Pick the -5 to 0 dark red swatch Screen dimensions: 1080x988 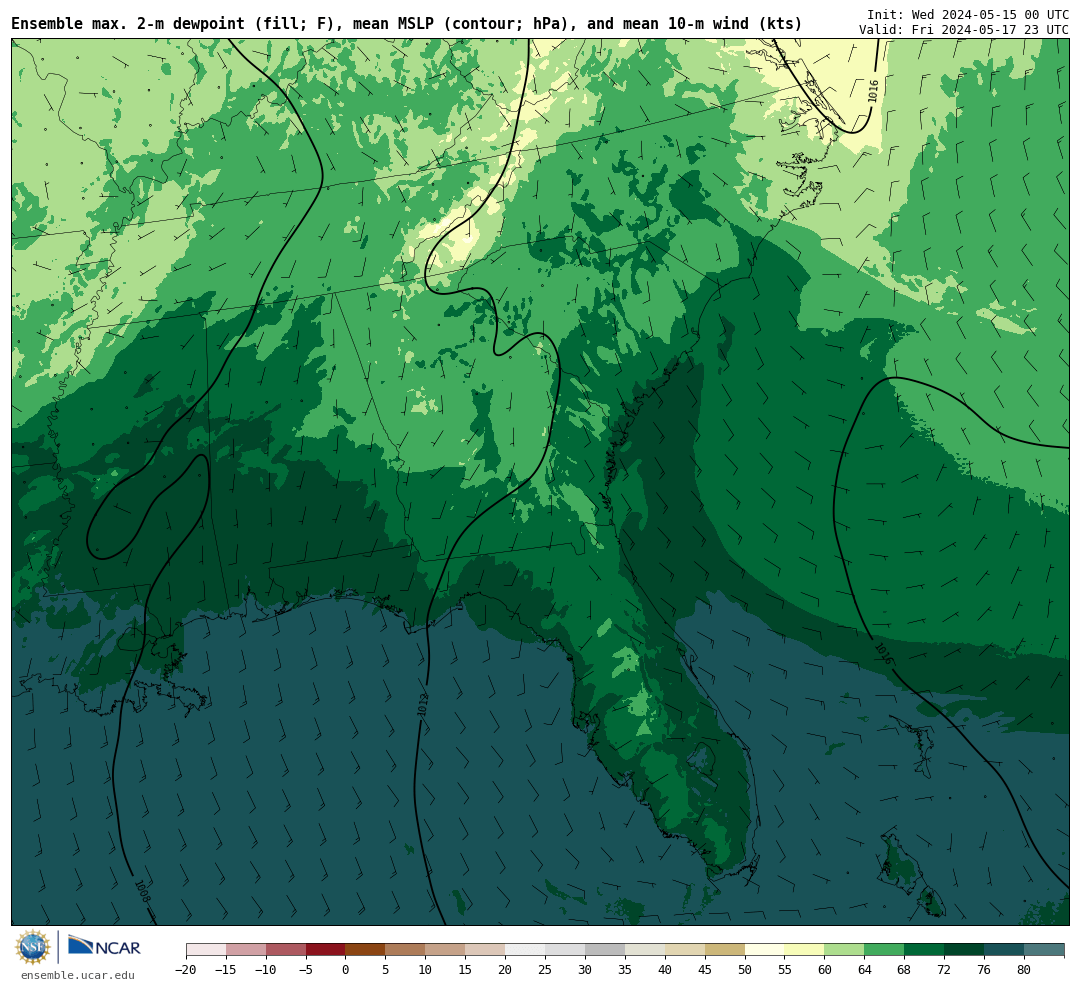coord(326,949)
